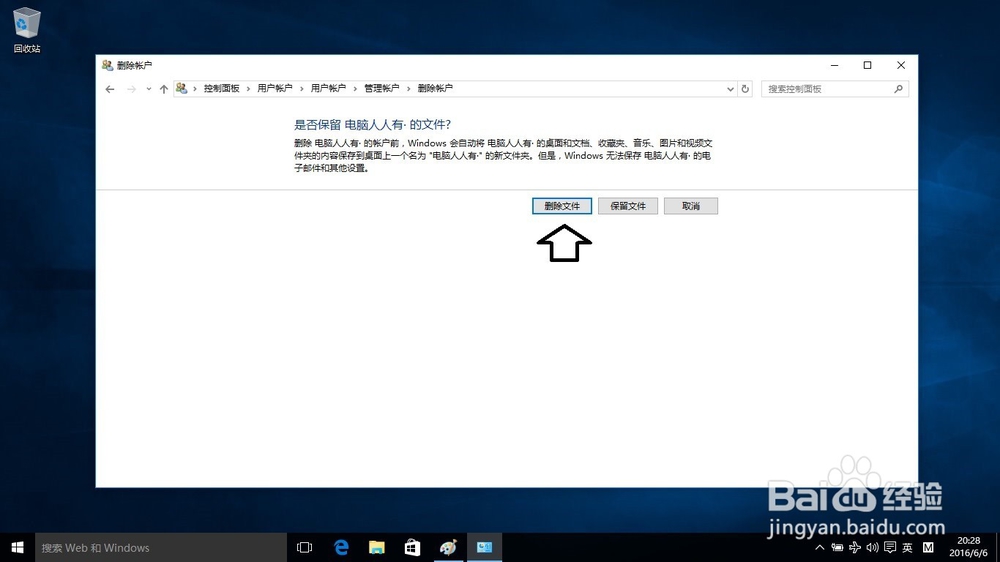Select second 用户帐户 breadcrumb
The height and width of the screenshot is (562, 1000).
(328, 89)
